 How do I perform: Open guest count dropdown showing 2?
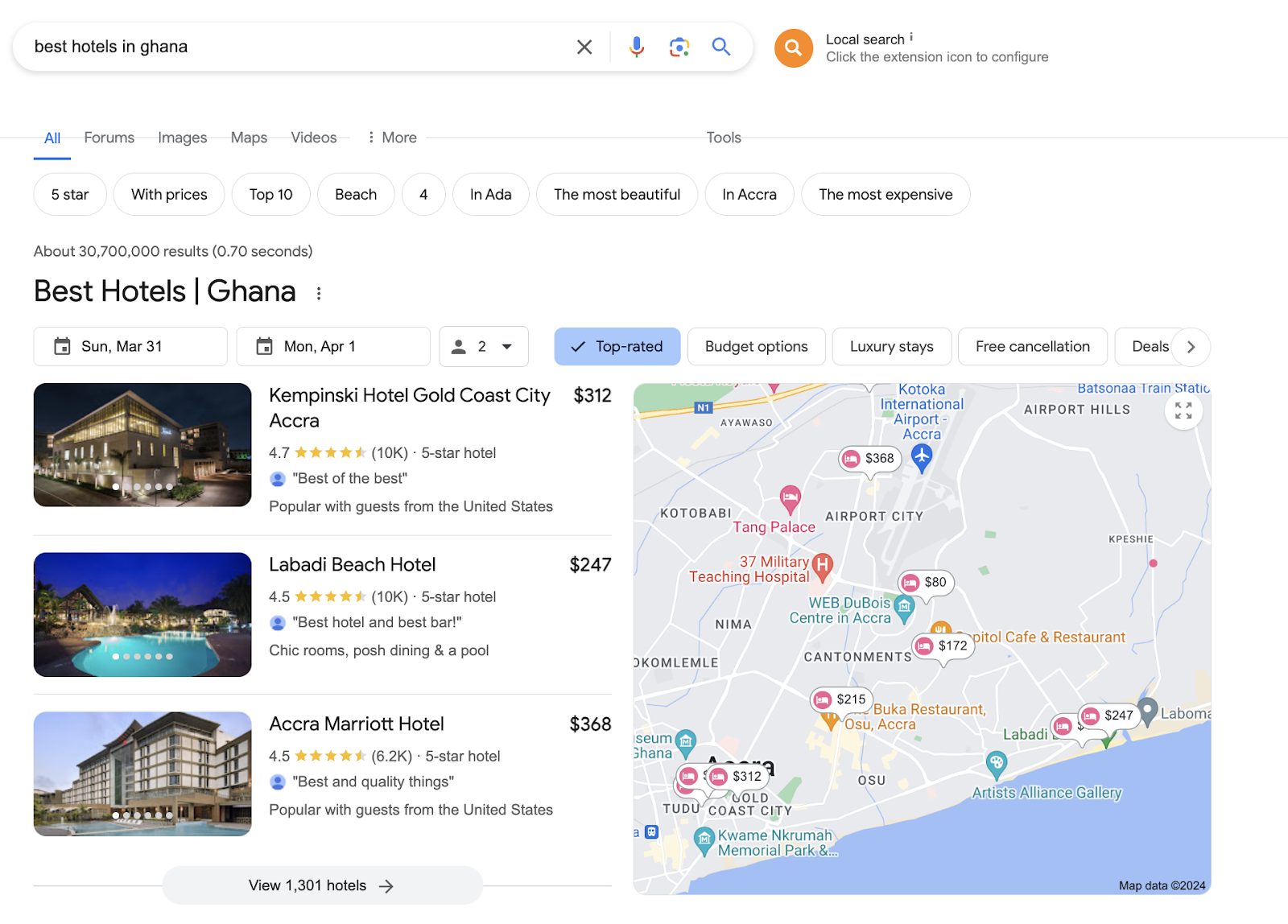[484, 347]
